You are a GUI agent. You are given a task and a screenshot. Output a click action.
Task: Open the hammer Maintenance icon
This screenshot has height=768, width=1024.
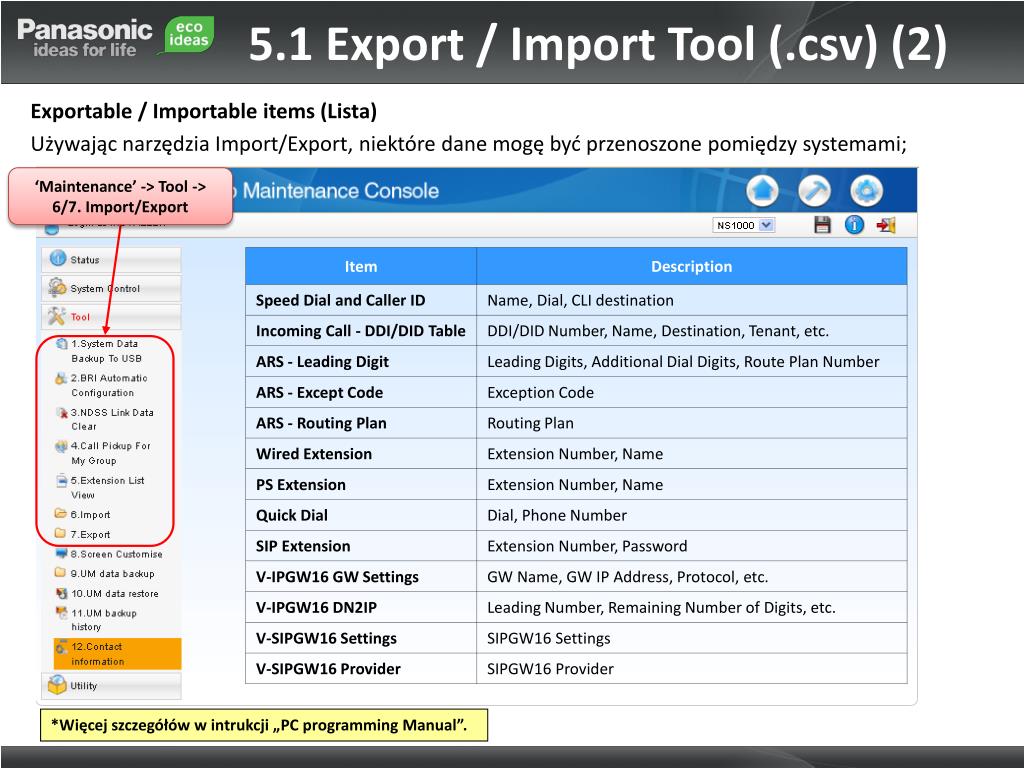(815, 190)
